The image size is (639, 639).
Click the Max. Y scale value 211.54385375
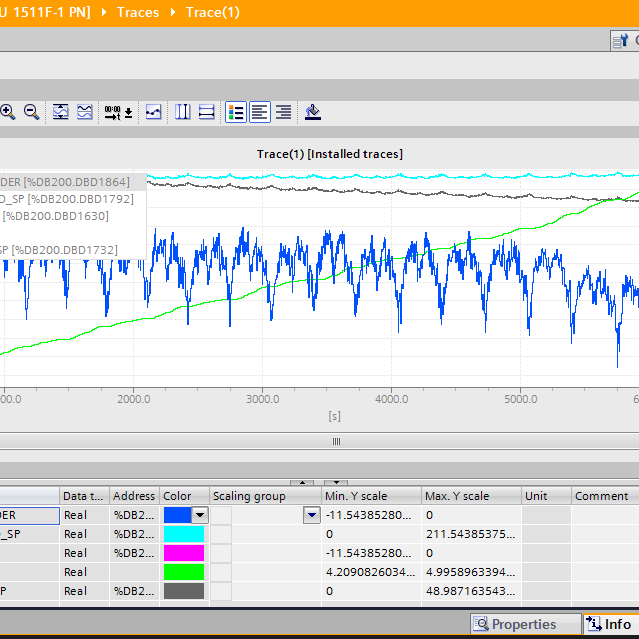470,534
